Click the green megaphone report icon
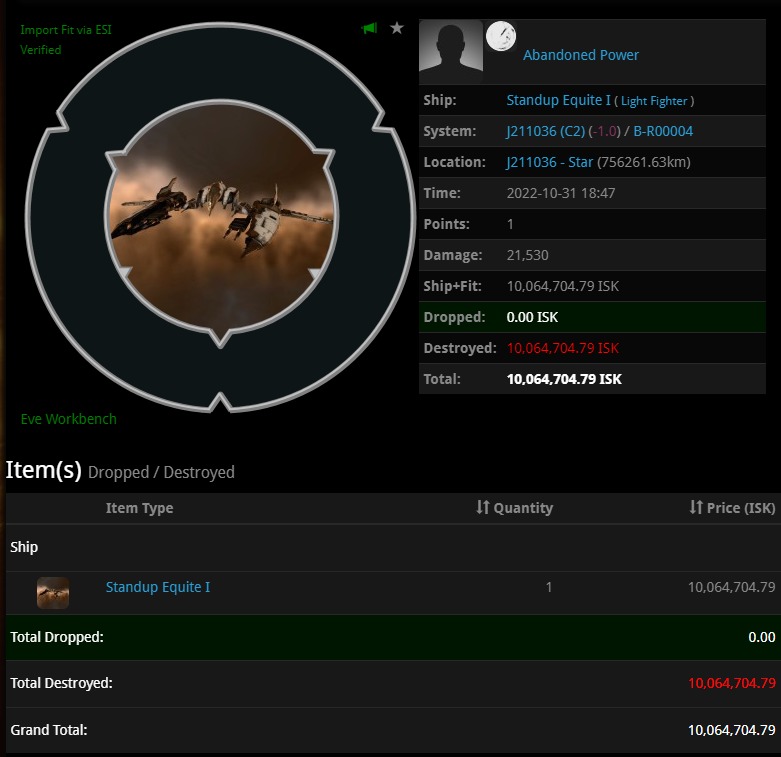 coord(369,28)
